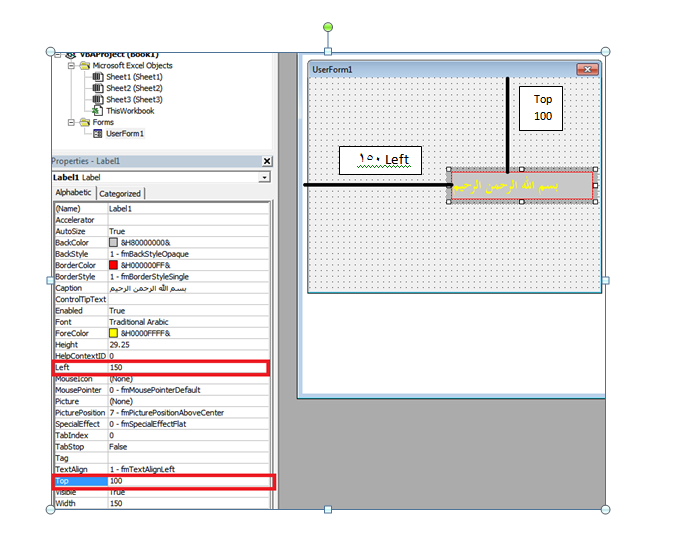Select the Arabic Label1 control on form
The width and height of the screenshot is (677, 543).
pyautogui.click(x=522, y=186)
